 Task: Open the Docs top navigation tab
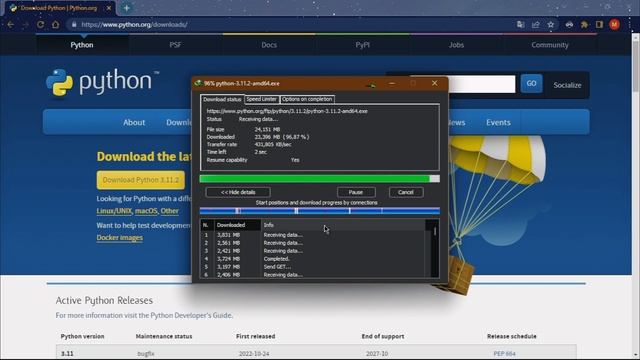coord(269,45)
